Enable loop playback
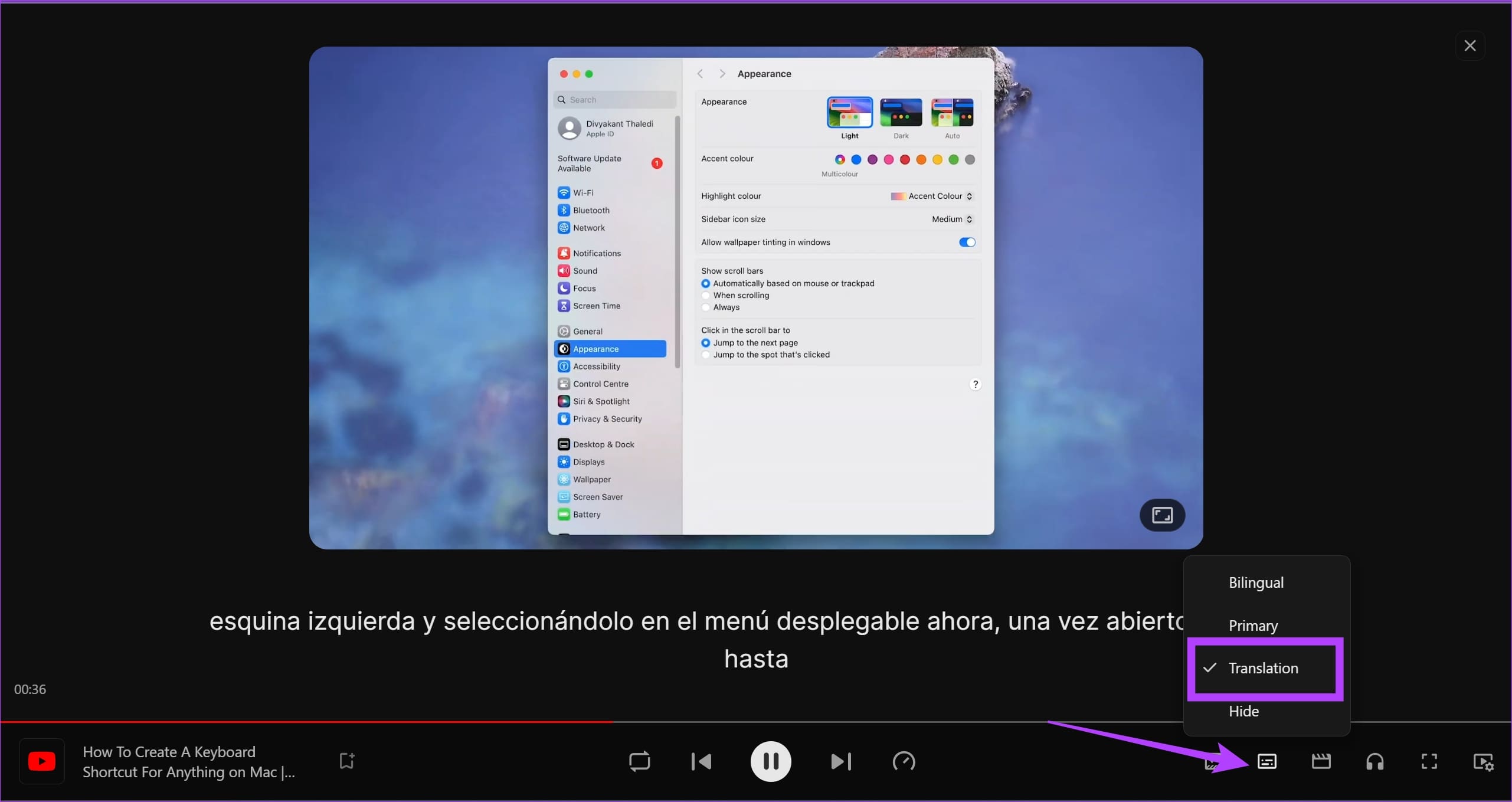 640,761
